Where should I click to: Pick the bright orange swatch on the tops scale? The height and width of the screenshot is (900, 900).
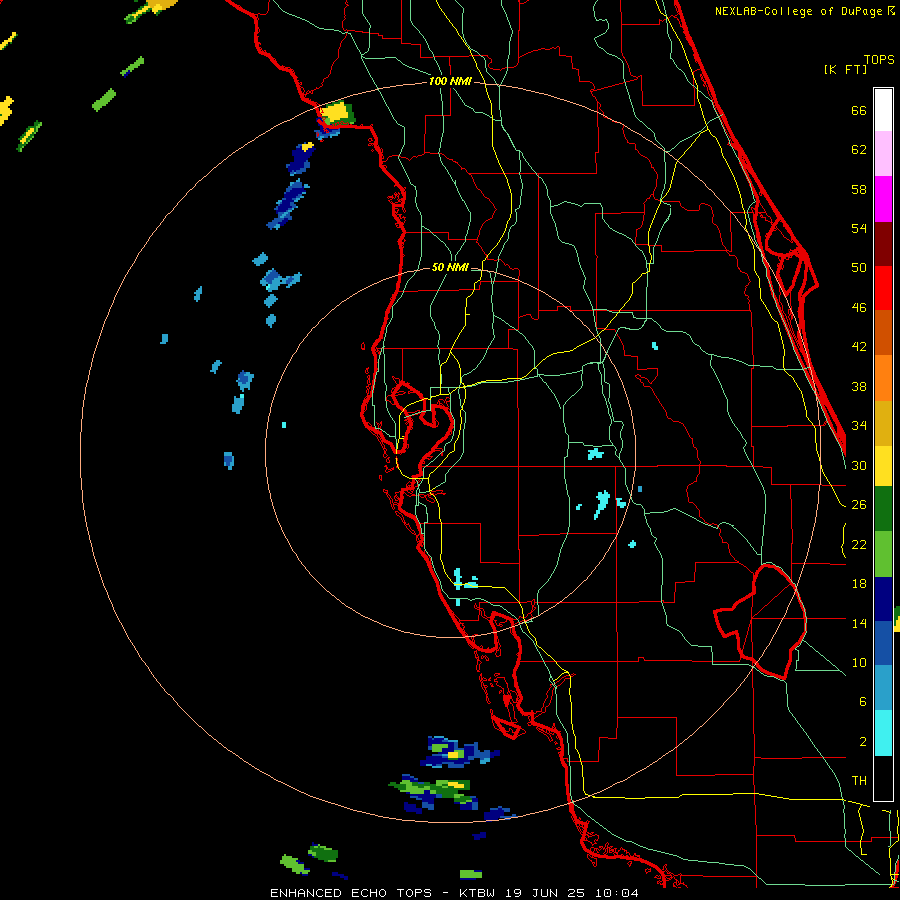883,377
